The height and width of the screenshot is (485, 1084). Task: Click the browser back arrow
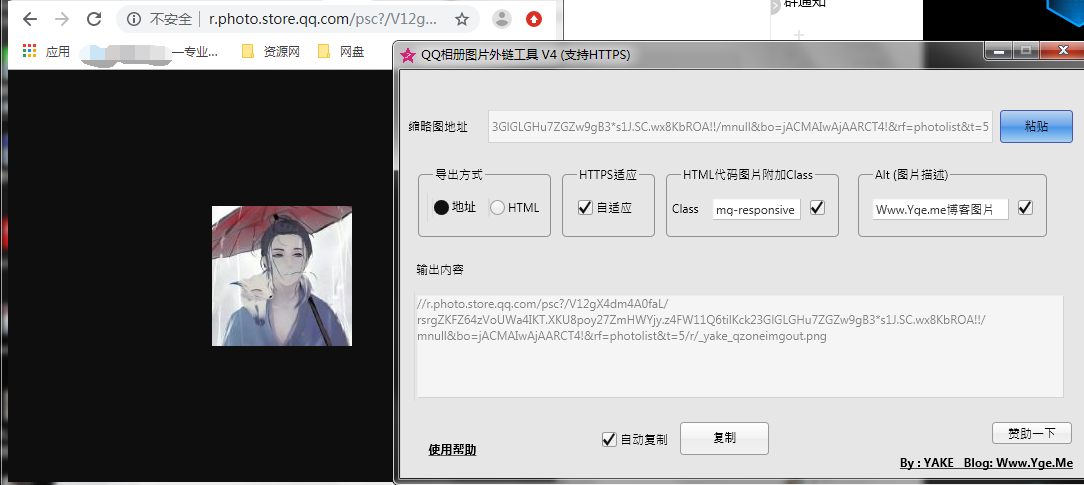click(x=30, y=19)
